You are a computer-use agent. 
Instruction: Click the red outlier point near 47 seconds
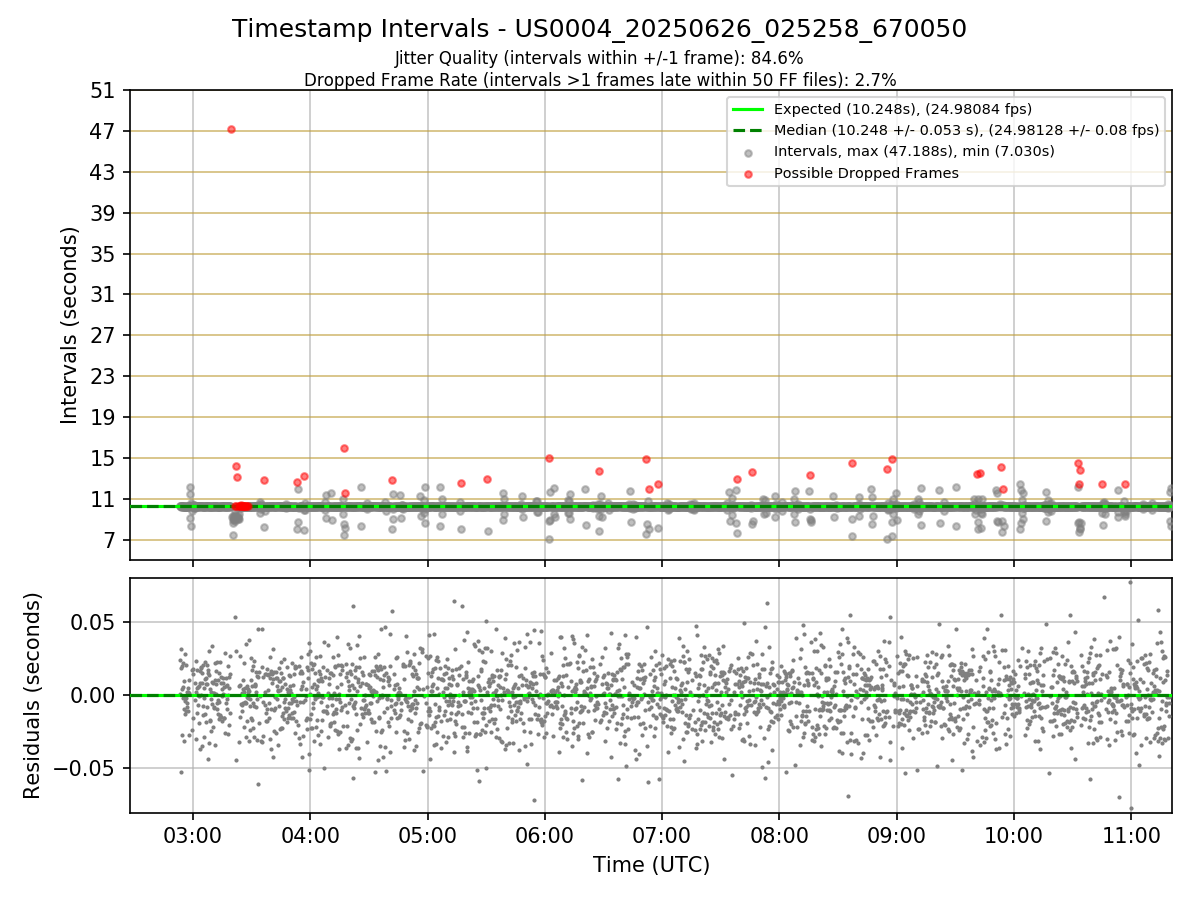click(231, 129)
